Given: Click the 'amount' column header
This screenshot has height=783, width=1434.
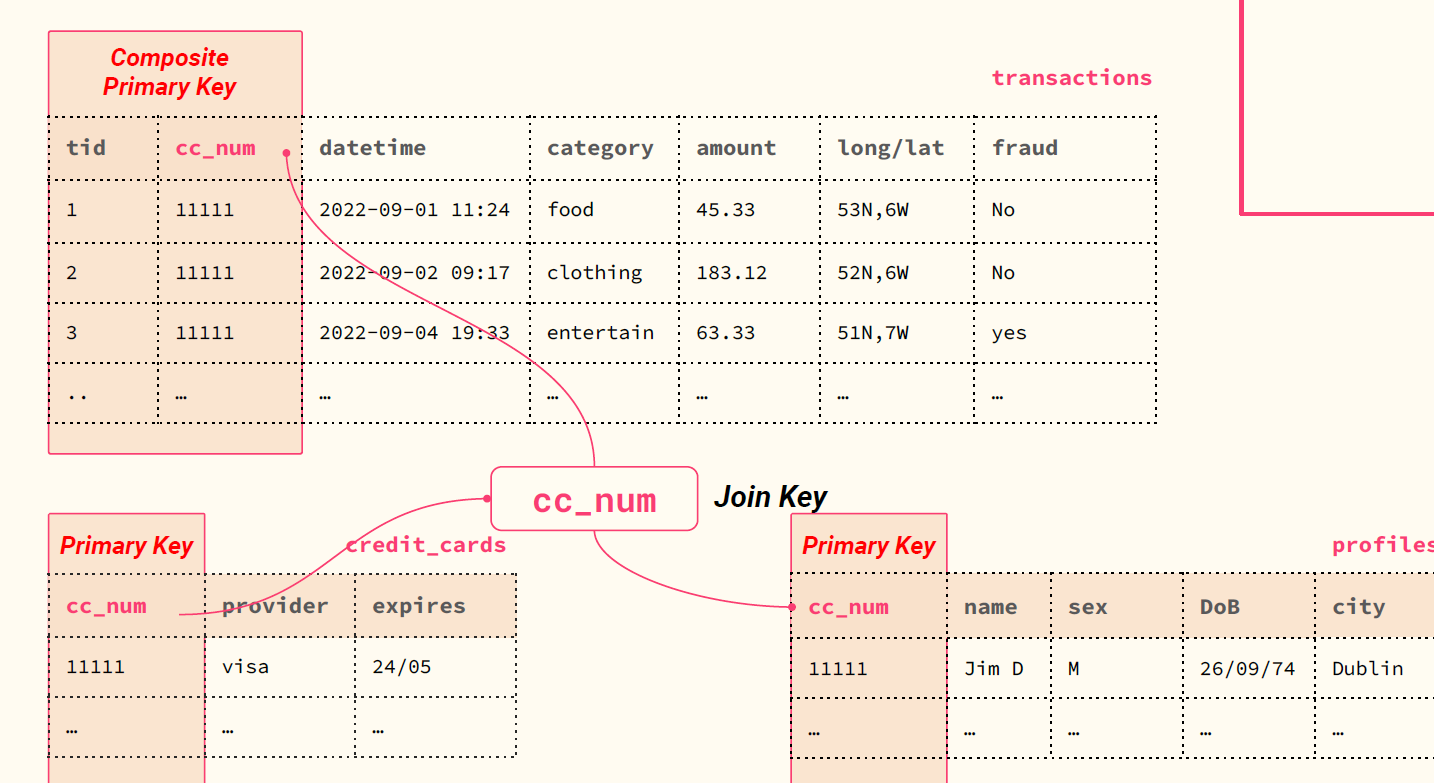Looking at the screenshot, I should click(736, 148).
